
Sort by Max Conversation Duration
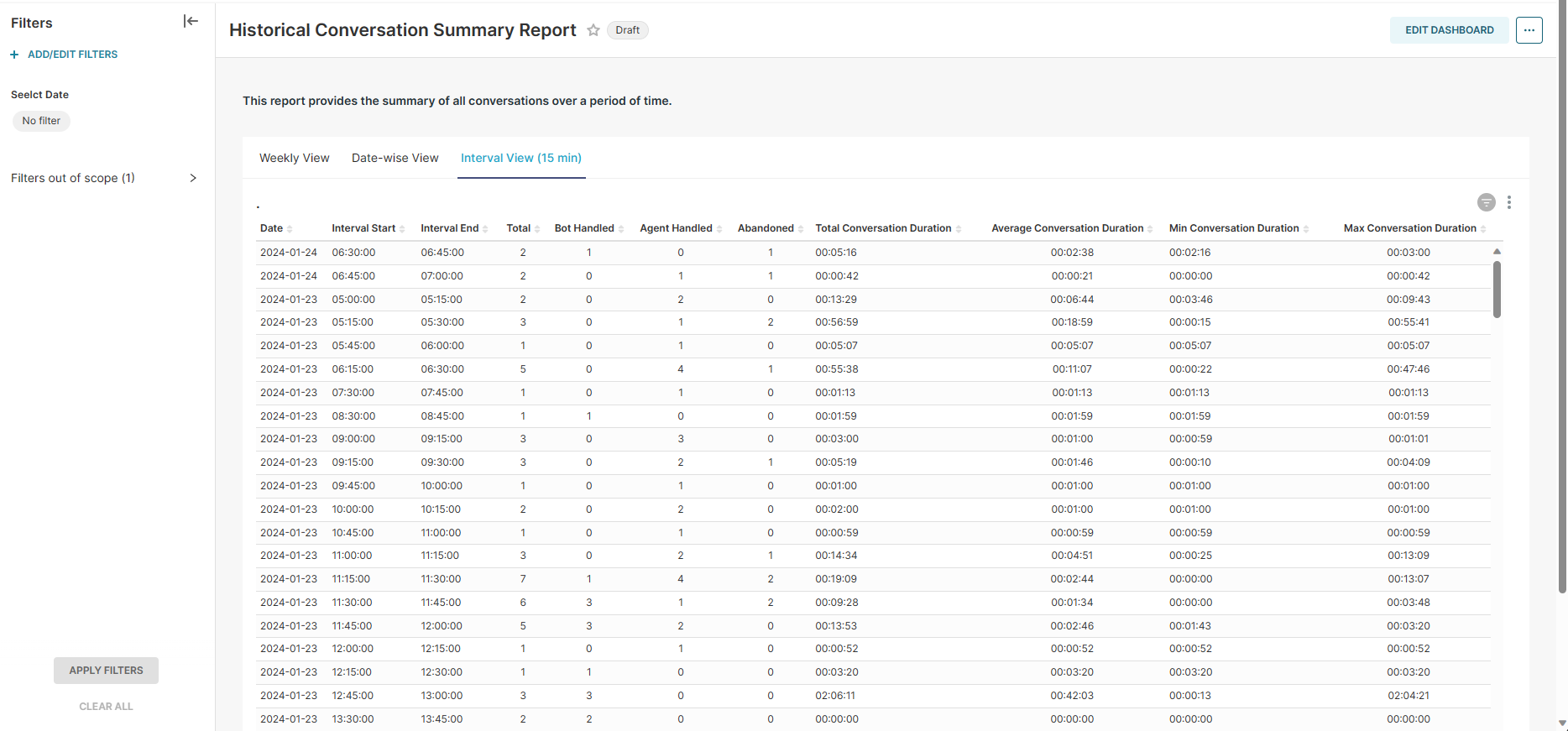tap(1409, 228)
